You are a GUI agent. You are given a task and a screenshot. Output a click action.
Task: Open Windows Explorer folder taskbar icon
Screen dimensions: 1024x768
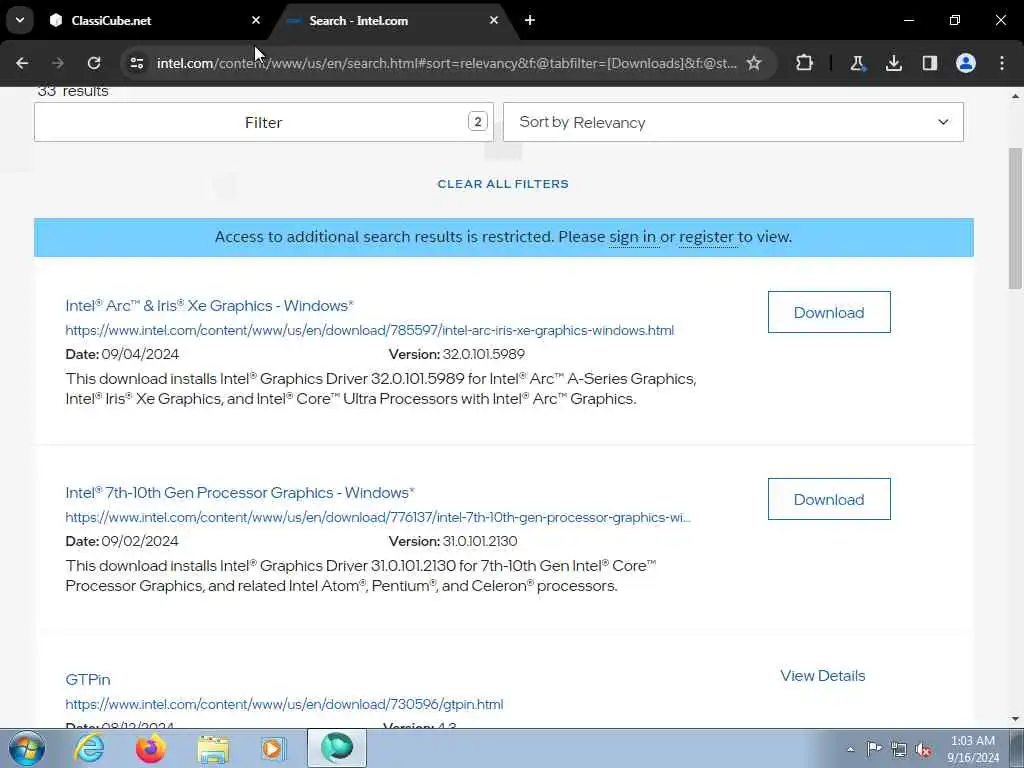[x=213, y=748]
